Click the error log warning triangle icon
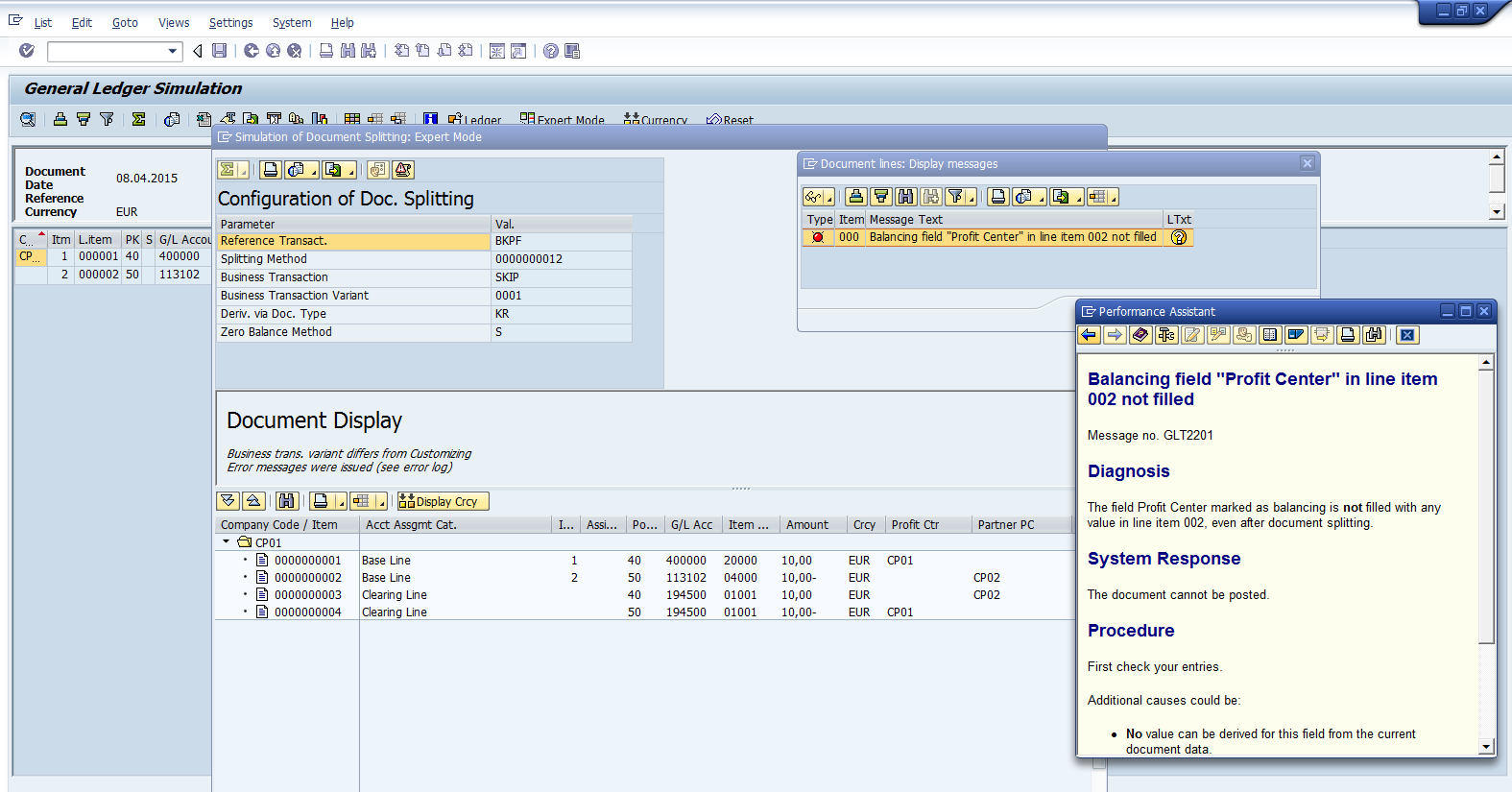Viewport: 1512px width, 792px height. pyautogui.click(x=403, y=170)
